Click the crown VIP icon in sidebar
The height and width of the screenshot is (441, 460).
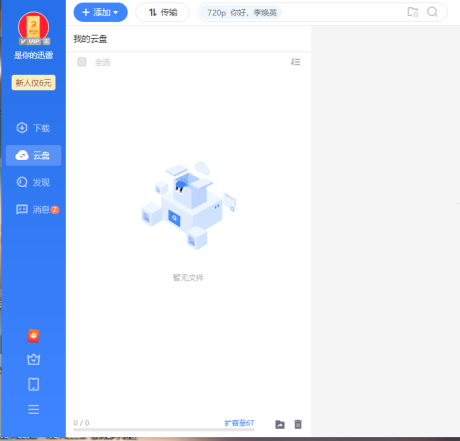click(33, 360)
